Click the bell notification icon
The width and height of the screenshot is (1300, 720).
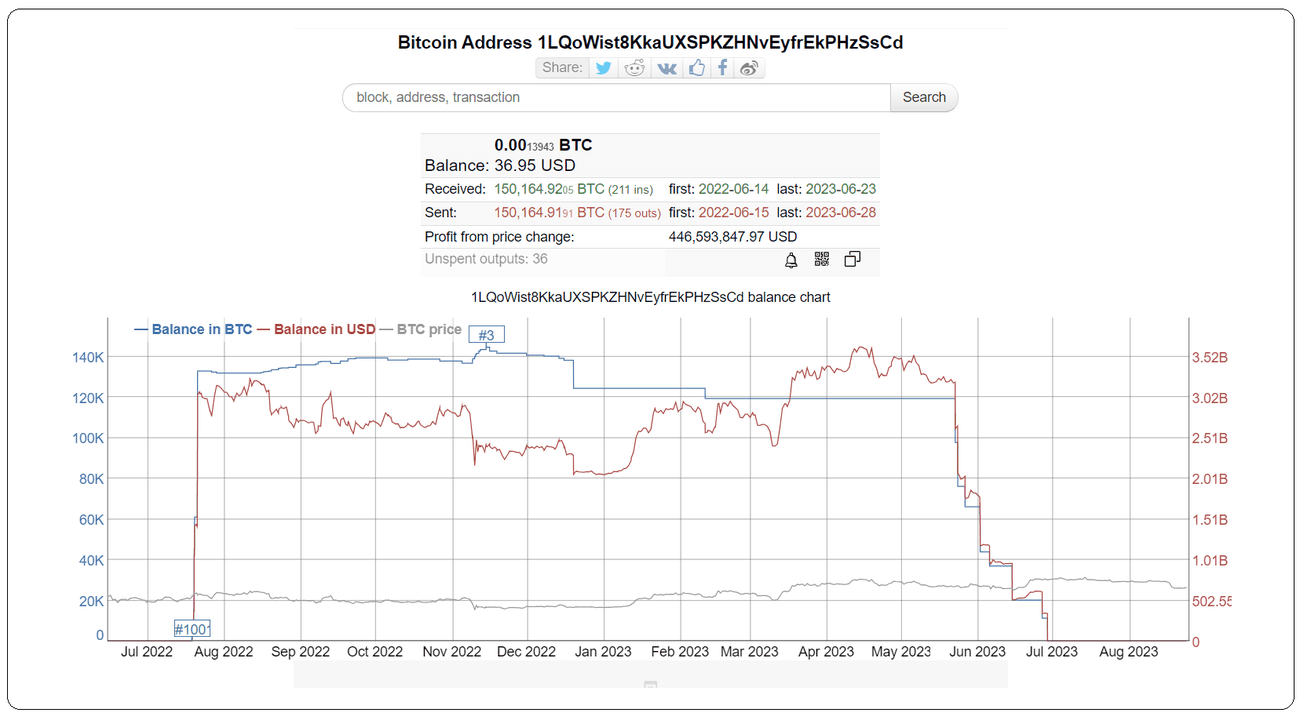tap(791, 260)
